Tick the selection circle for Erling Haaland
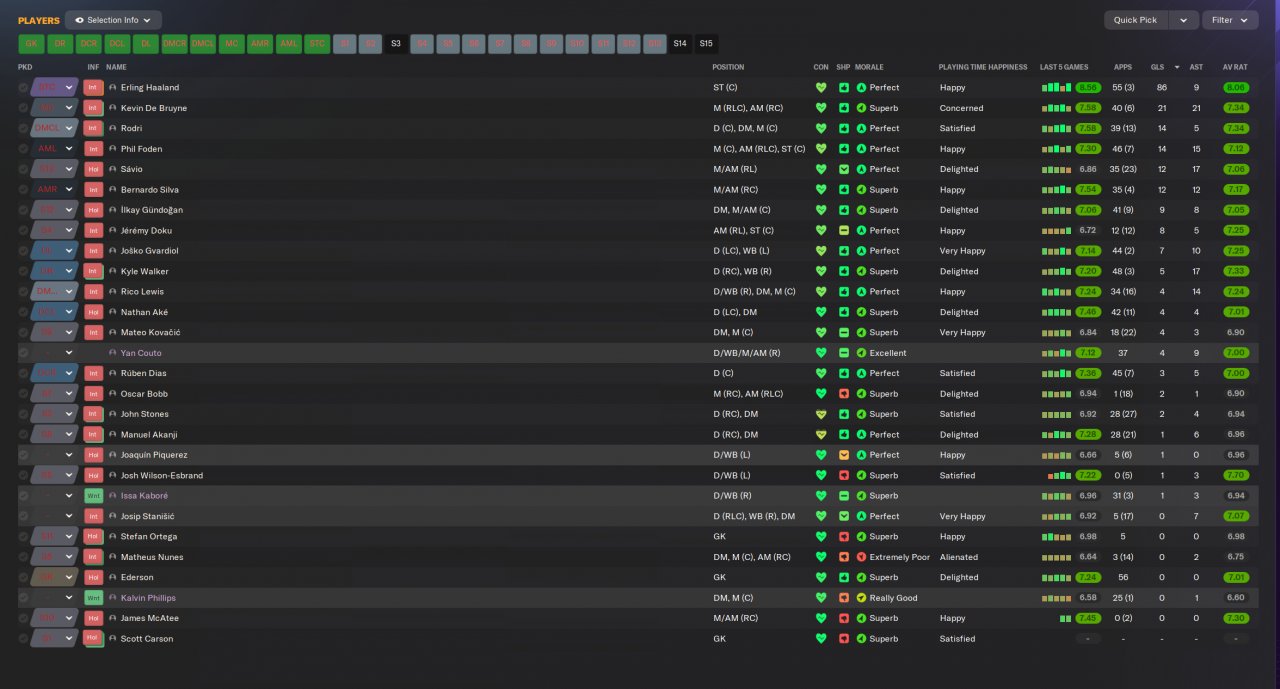 click(x=23, y=88)
